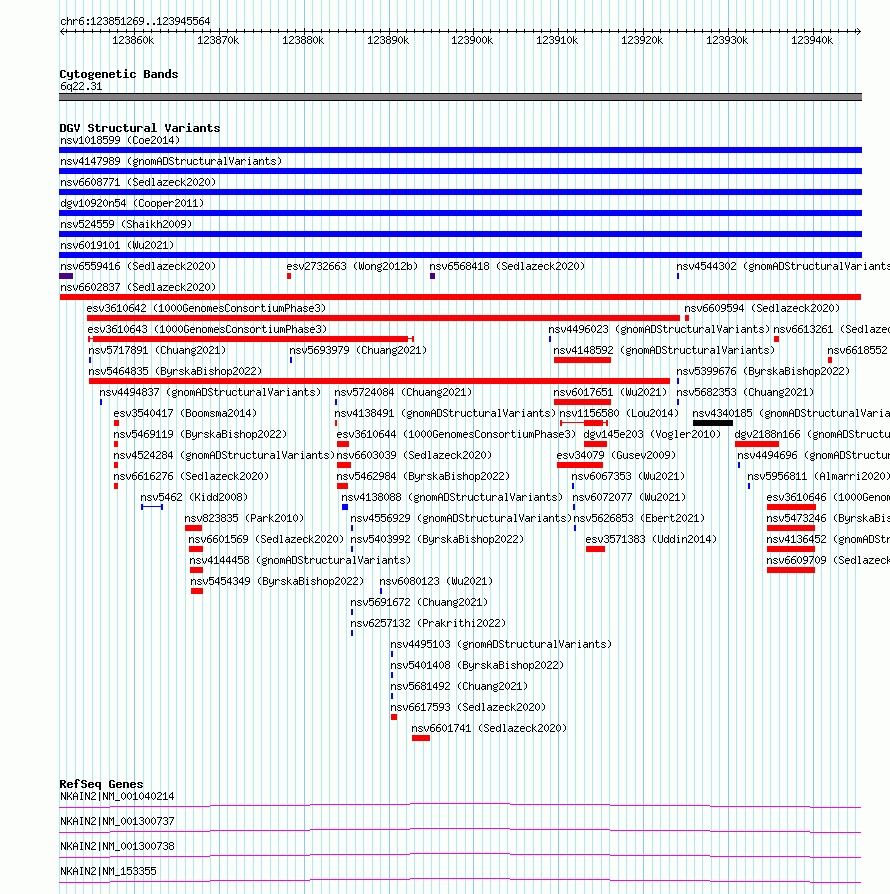Select the red bar under nsv6017651
890x894 pixels.
(x=582, y=402)
